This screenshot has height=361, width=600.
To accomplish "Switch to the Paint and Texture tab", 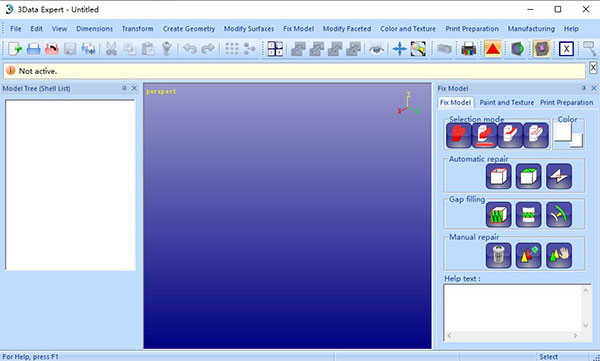I will coord(507,103).
